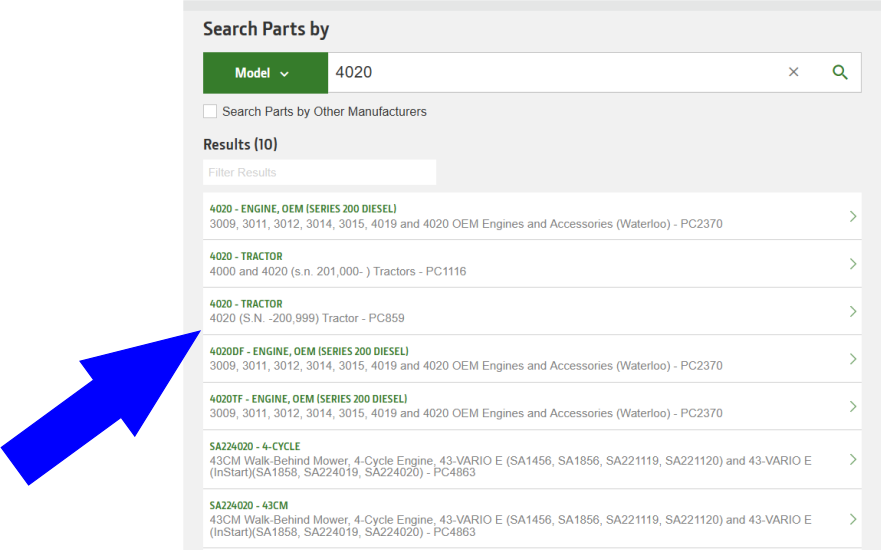This screenshot has width=881, height=550.
Task: Click chevron on the 4020TF engine row
Action: [853, 407]
